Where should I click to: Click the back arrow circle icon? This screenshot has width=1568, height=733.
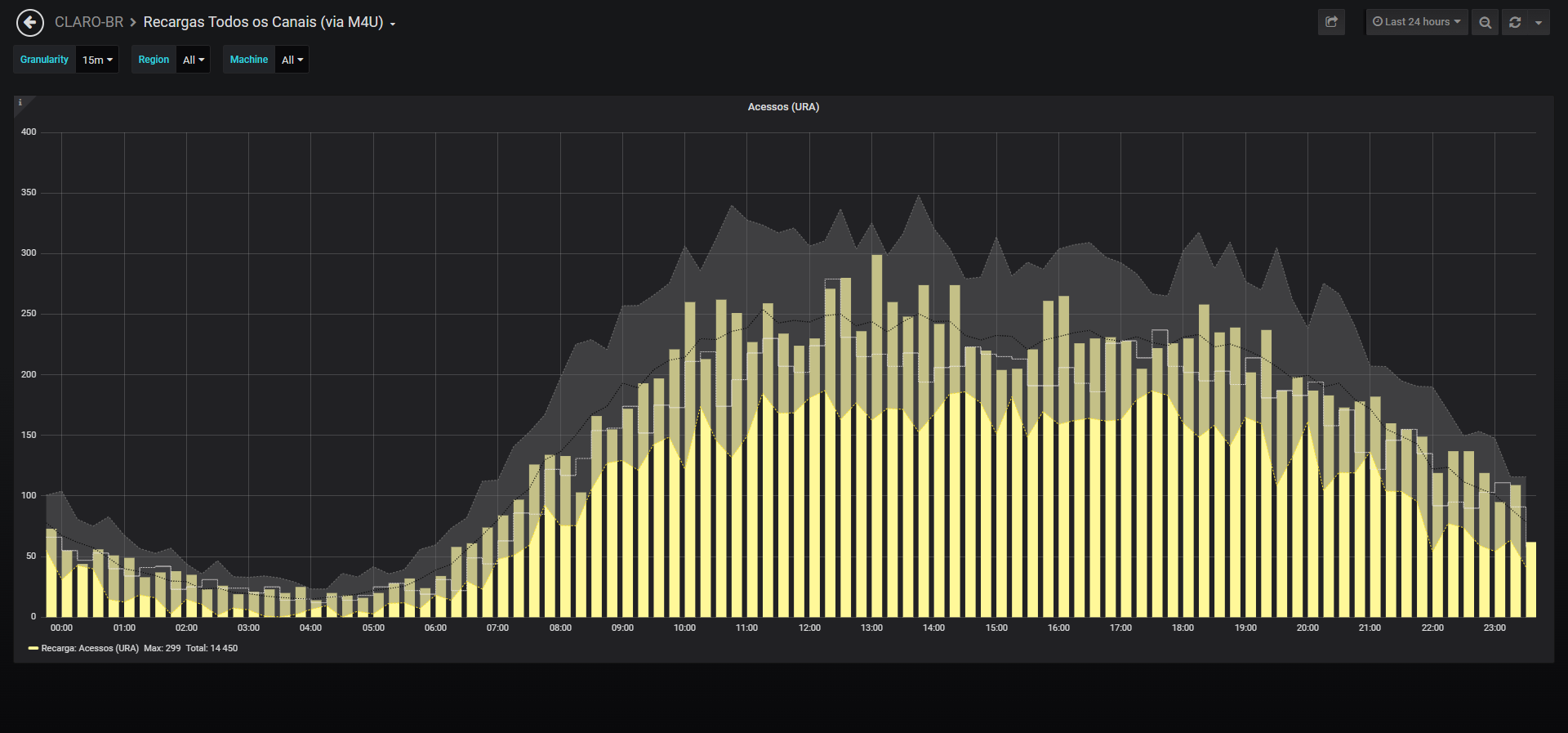[x=30, y=23]
